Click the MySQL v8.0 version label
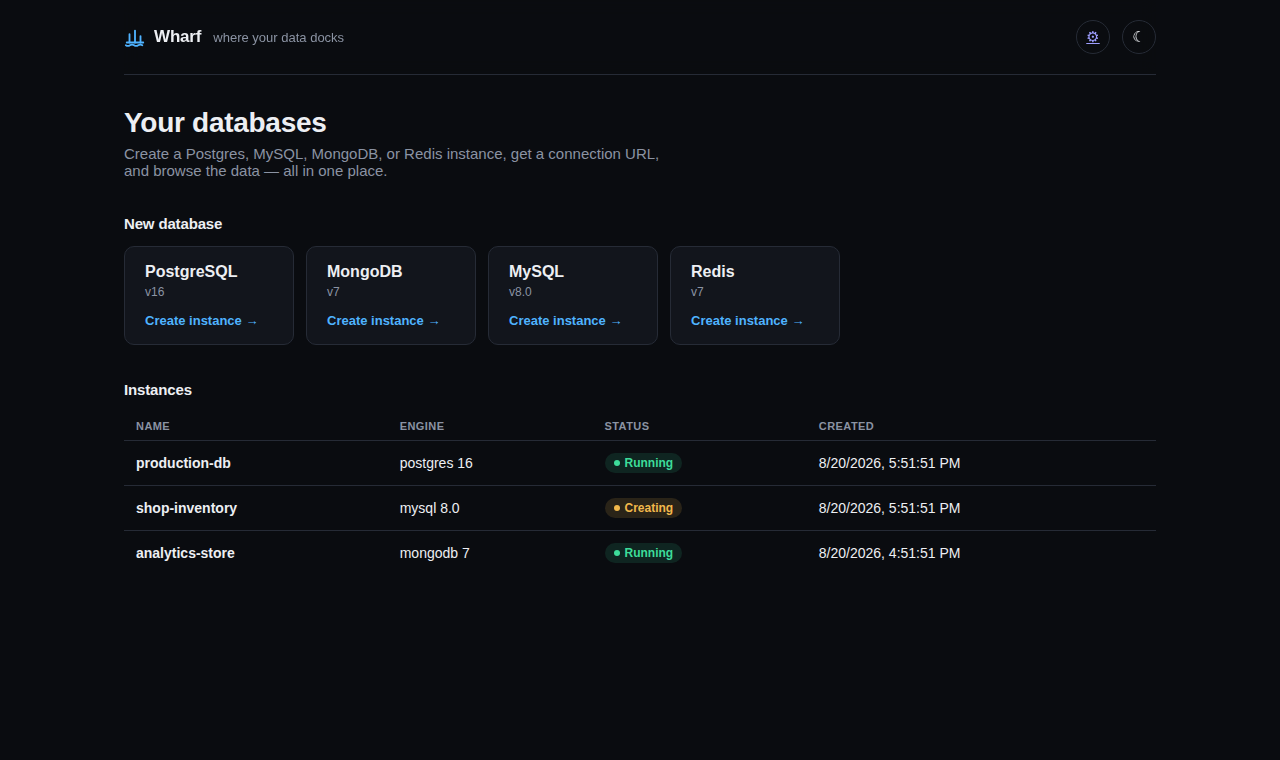 tap(520, 292)
